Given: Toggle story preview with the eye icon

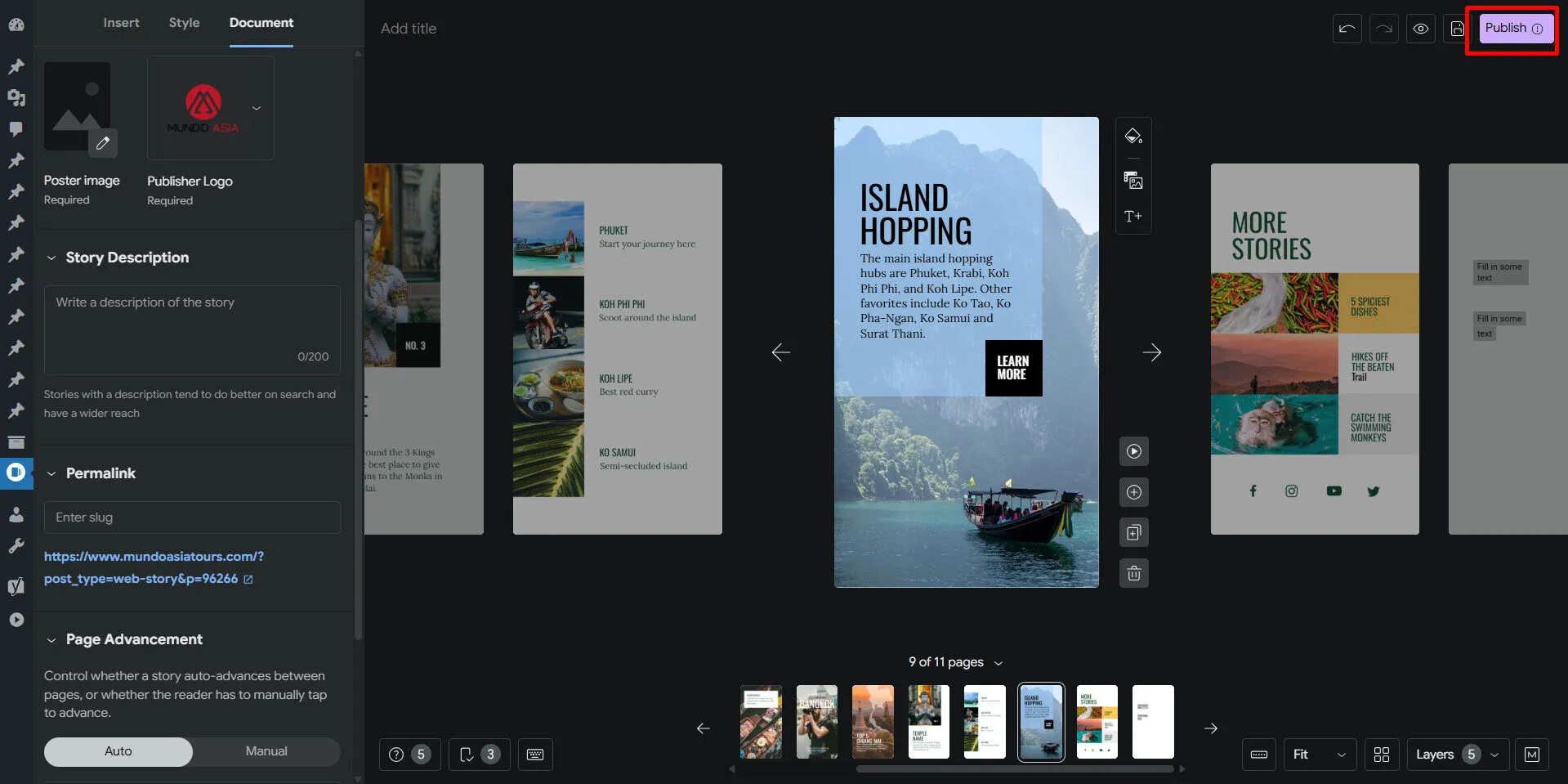Looking at the screenshot, I should click(x=1421, y=28).
